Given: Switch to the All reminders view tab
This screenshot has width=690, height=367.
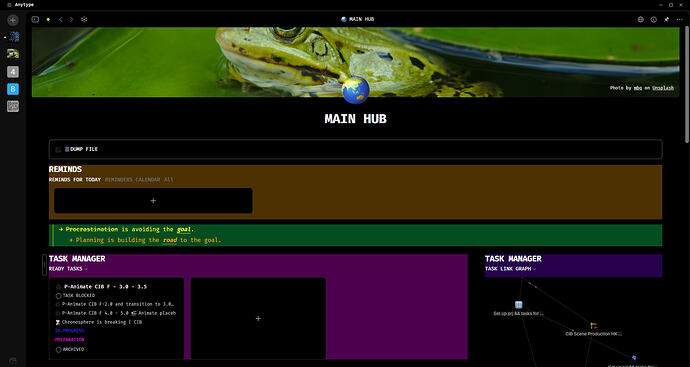Looking at the screenshot, I should (169, 180).
